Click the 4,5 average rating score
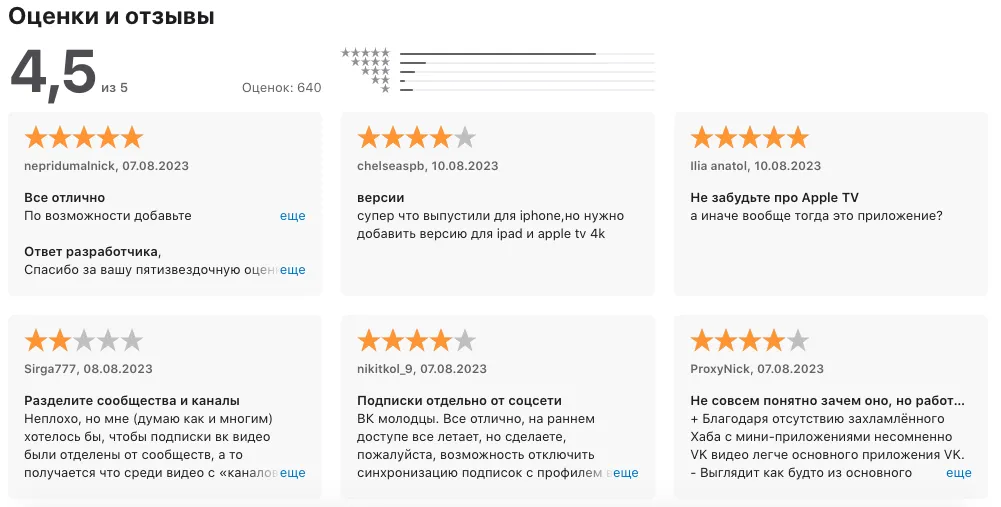1001x507 pixels. coord(53,74)
